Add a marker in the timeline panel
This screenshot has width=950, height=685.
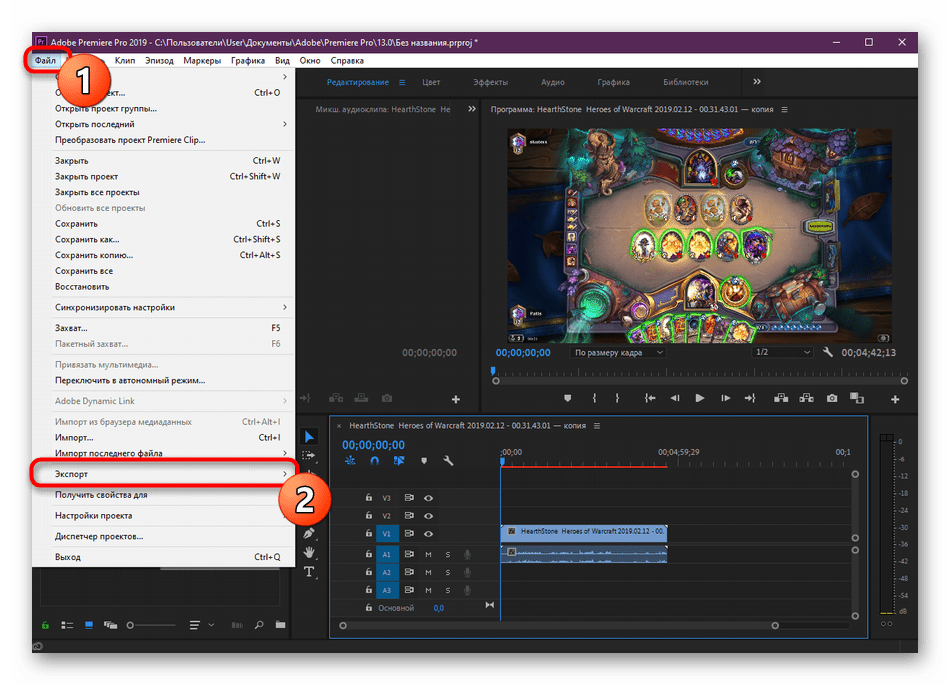[x=424, y=461]
